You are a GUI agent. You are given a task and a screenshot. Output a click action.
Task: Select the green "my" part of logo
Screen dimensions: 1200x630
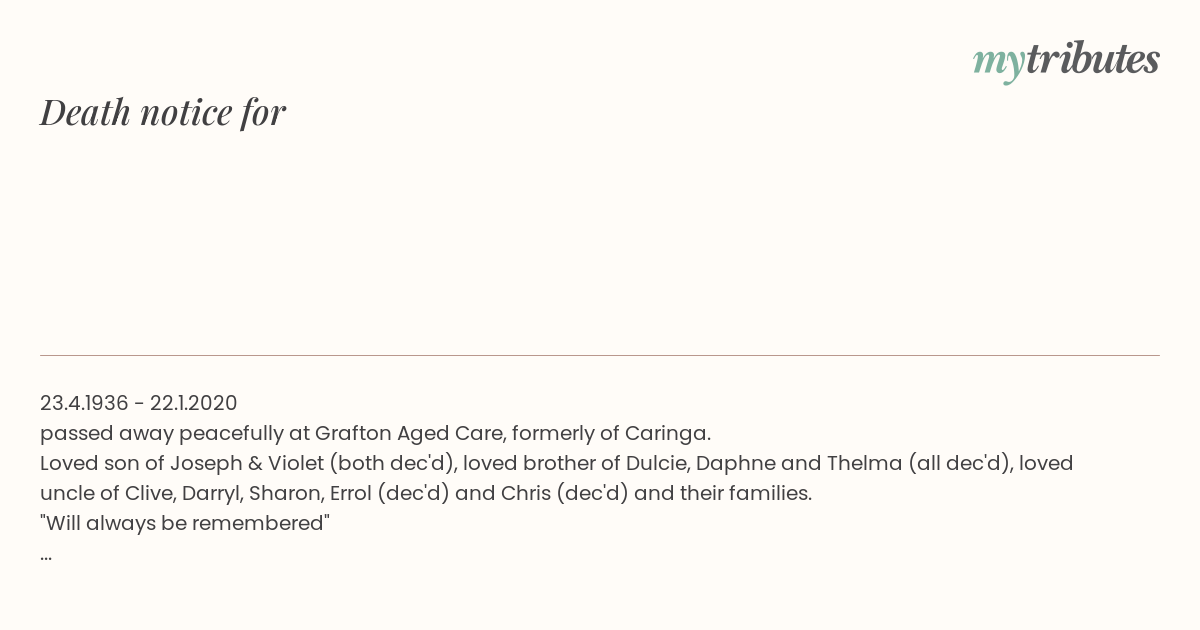999,65
